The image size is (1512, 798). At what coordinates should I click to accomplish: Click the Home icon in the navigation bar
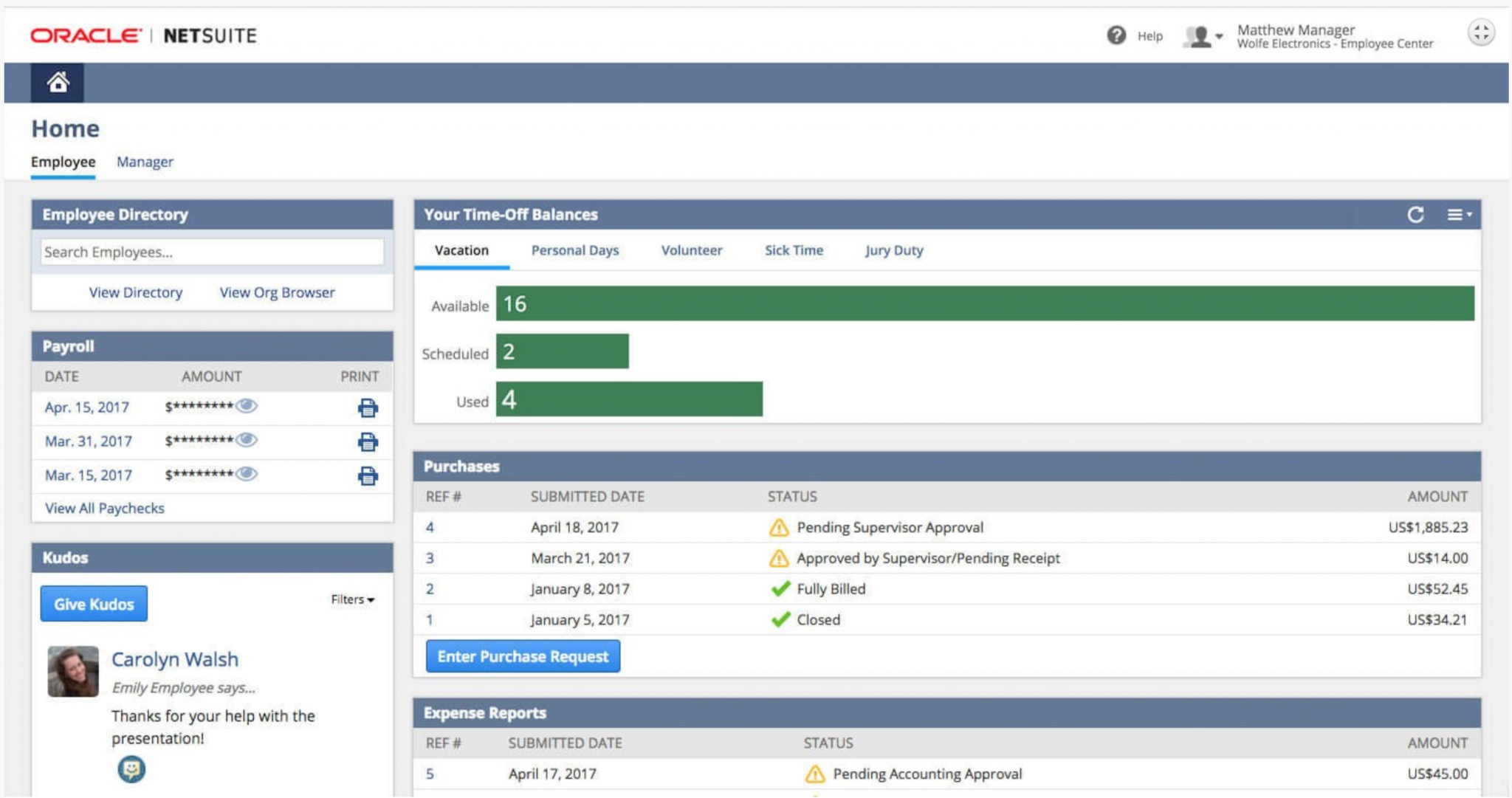pos(57,82)
